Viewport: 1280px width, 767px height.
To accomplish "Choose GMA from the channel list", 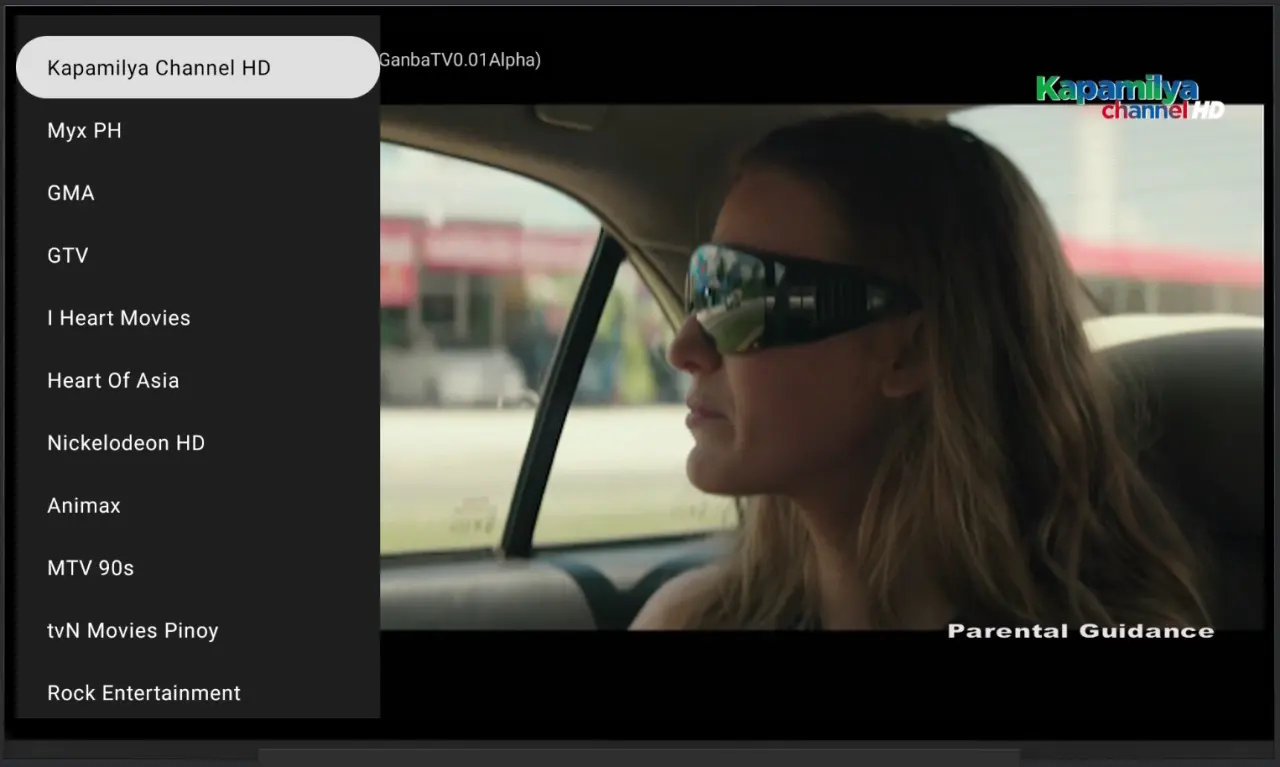I will point(198,193).
